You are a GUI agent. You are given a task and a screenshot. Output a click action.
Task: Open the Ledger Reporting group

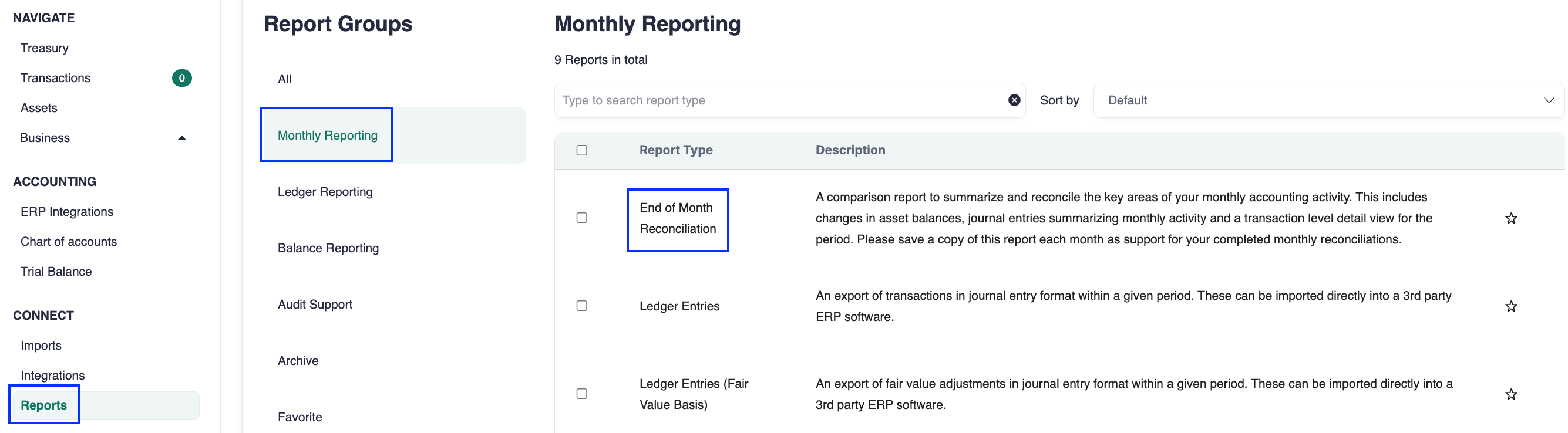[x=325, y=192]
